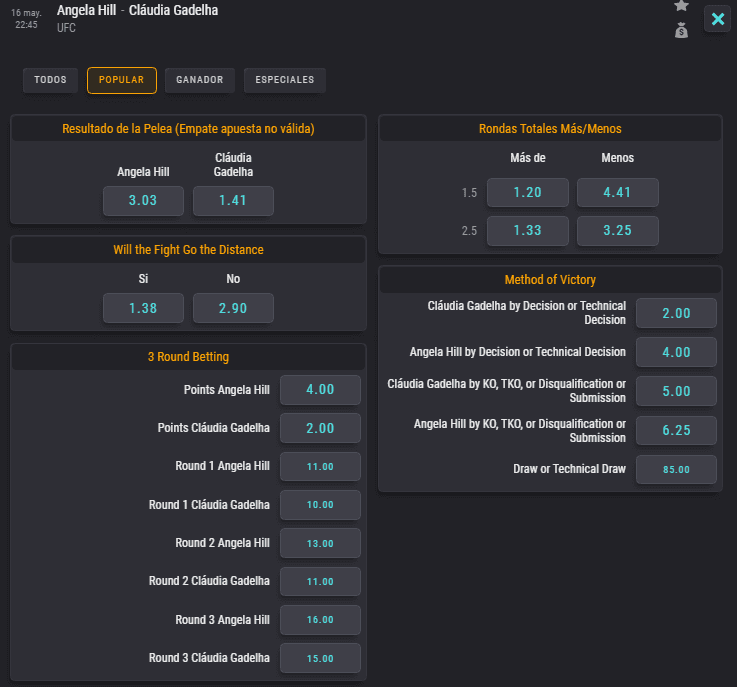Screen dimensions: 737x687
Task: Select Menos 2.5 rounds at 3.25
Action: [618, 231]
